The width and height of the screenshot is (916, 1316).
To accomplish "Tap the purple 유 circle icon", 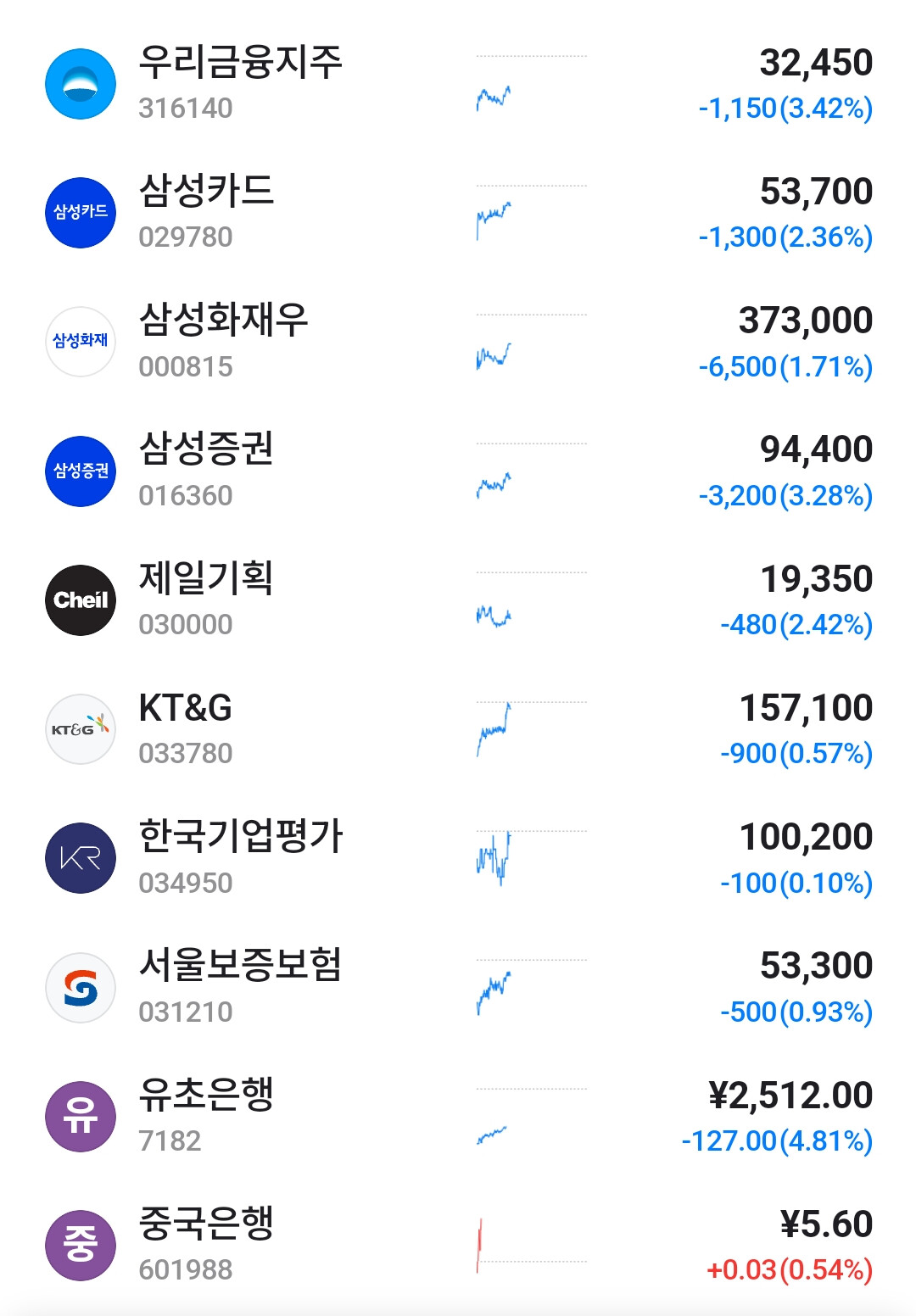I will (x=81, y=1117).
